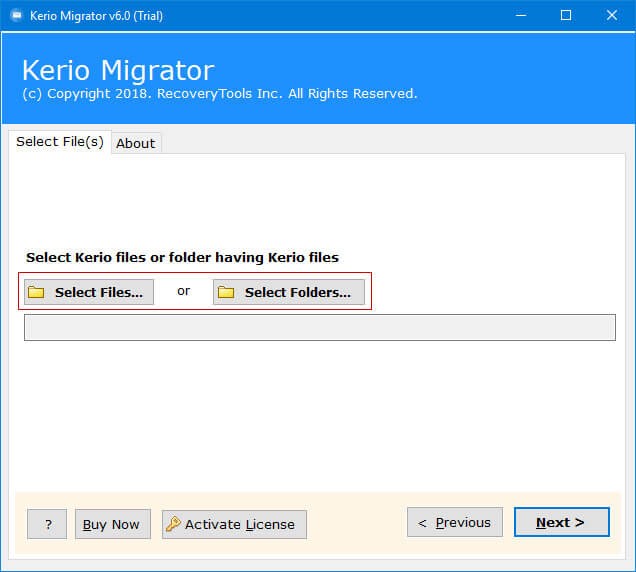Open the Activate License dialog

point(234,524)
